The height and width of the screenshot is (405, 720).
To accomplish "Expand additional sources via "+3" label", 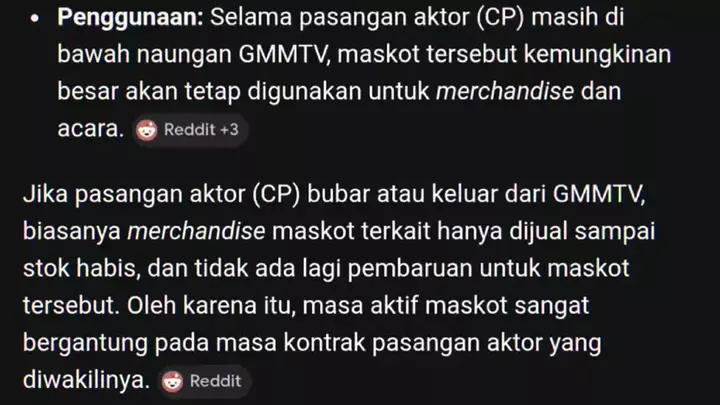I will coord(229,130).
